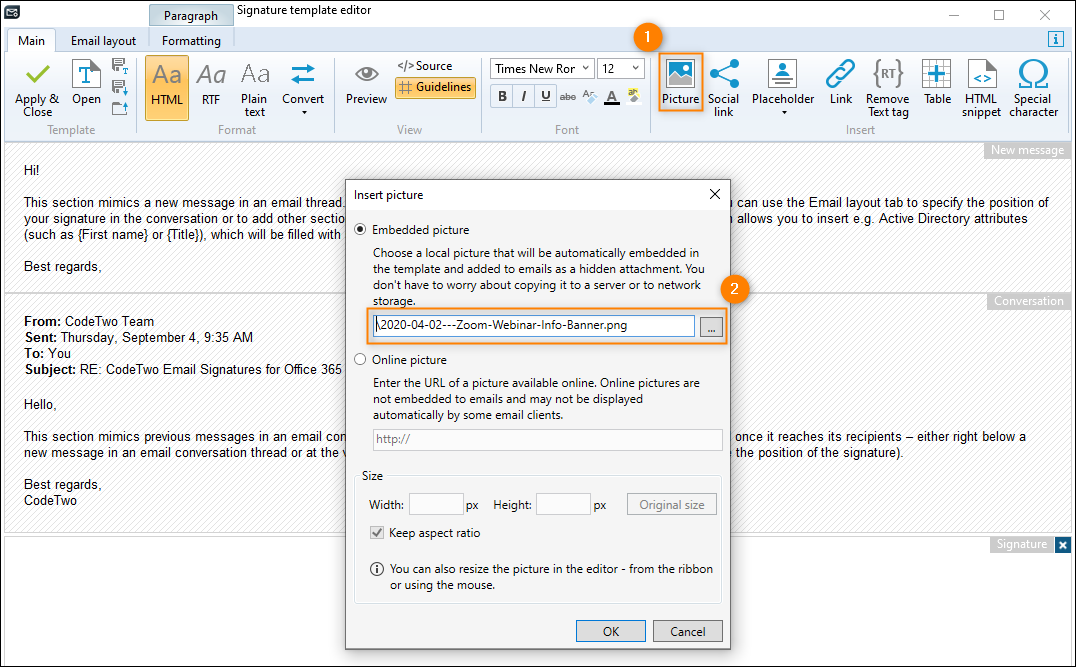Insert a Special character
Viewport: 1076px width, 667px height.
1033,88
